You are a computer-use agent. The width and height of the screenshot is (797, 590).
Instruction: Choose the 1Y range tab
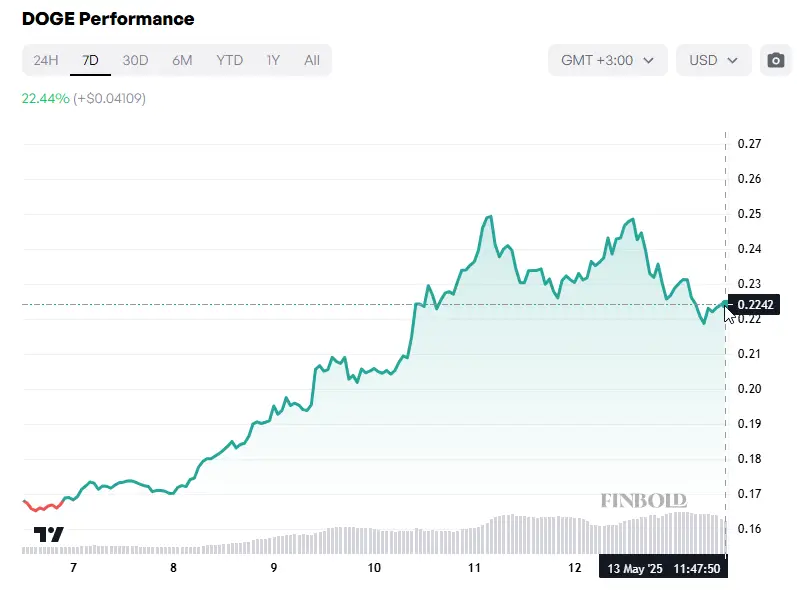(273, 60)
